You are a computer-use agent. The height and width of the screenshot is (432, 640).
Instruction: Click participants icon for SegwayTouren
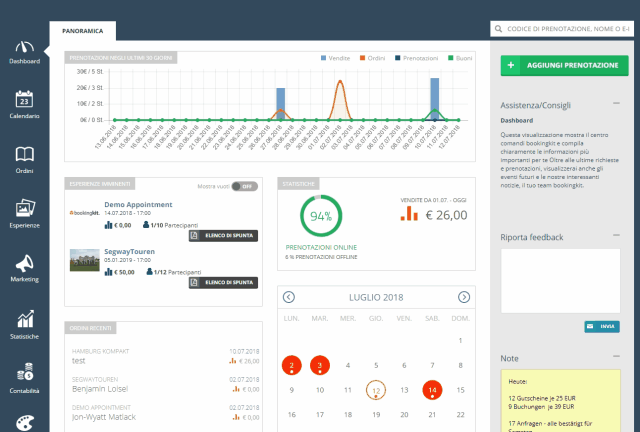pyautogui.click(x=149, y=272)
